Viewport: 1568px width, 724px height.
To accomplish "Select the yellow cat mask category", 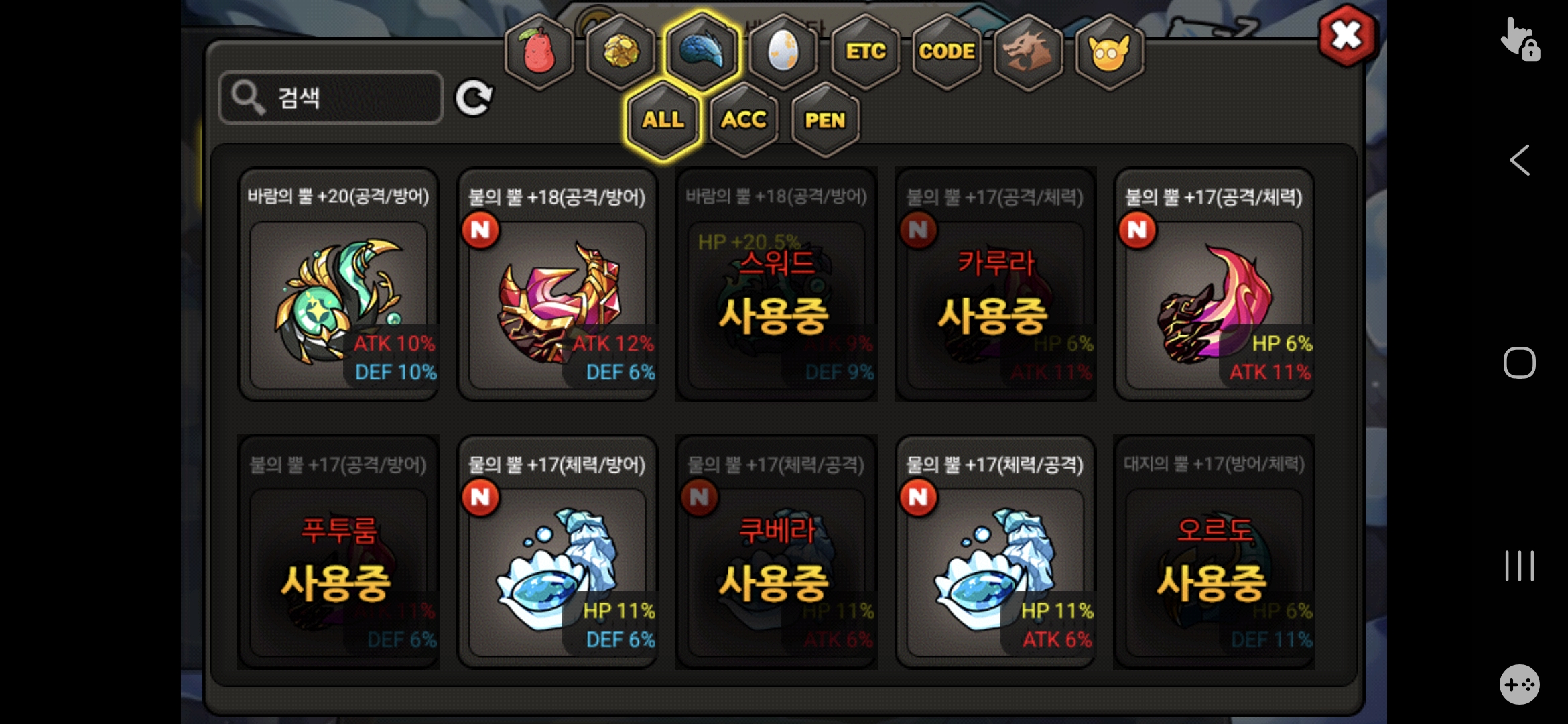I will click(x=1110, y=52).
